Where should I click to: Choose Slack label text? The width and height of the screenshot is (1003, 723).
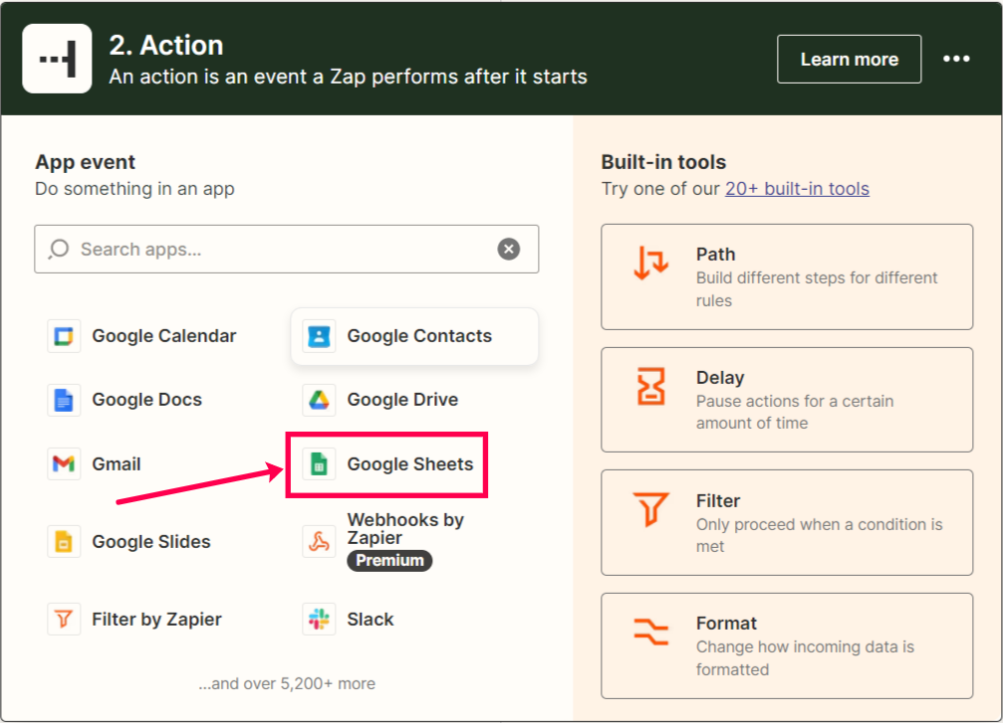pos(370,619)
